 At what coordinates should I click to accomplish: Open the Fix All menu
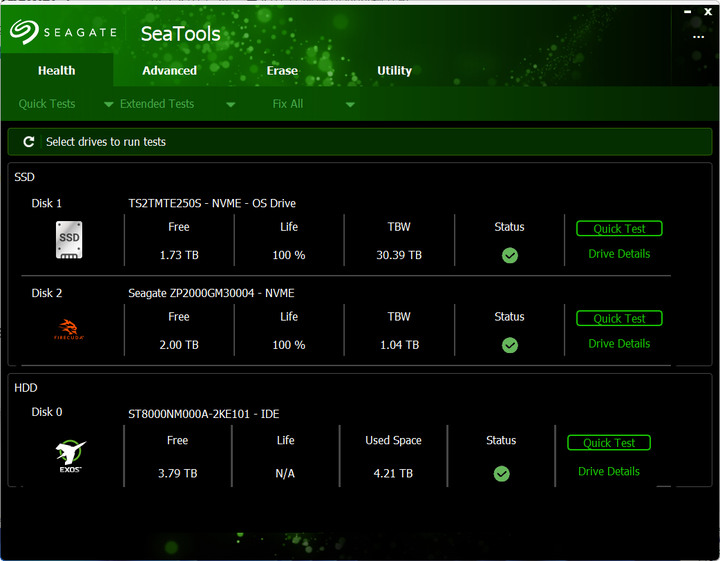tap(288, 104)
